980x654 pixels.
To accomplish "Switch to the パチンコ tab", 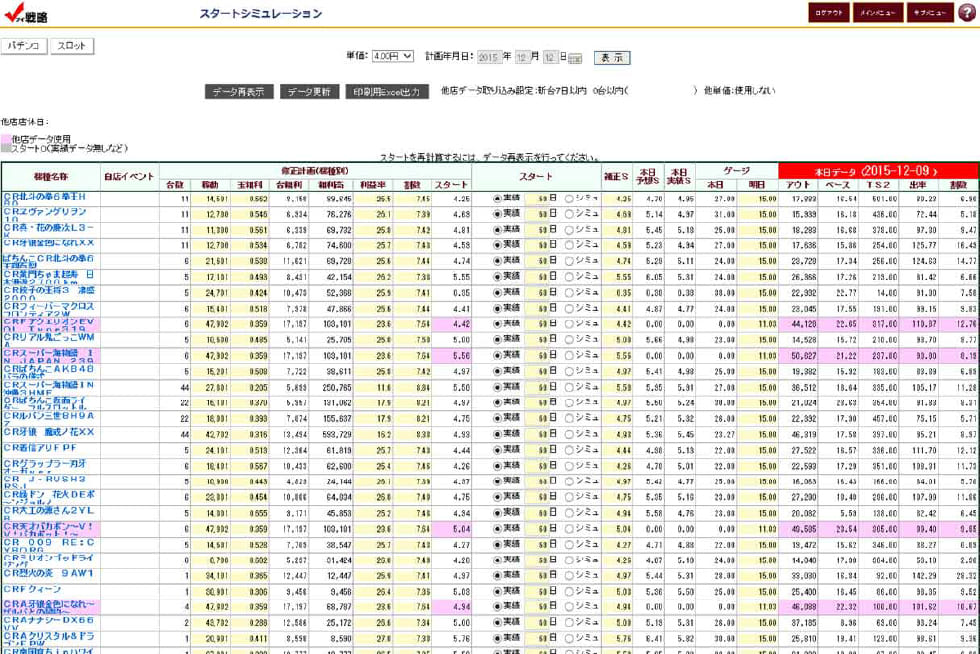I will pyautogui.click(x=24, y=46).
